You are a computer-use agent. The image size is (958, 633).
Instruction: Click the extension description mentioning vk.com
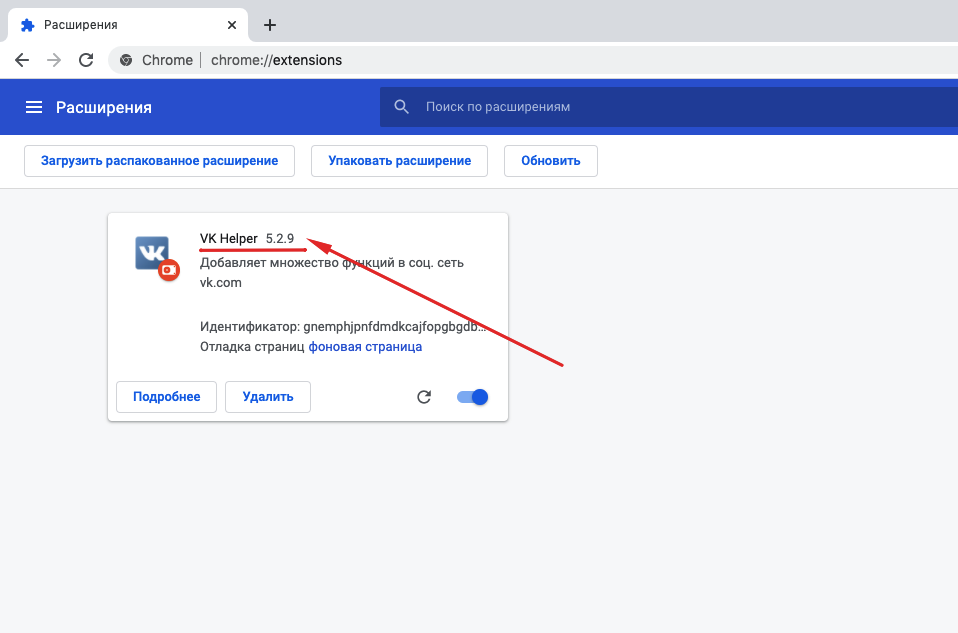coord(332,273)
